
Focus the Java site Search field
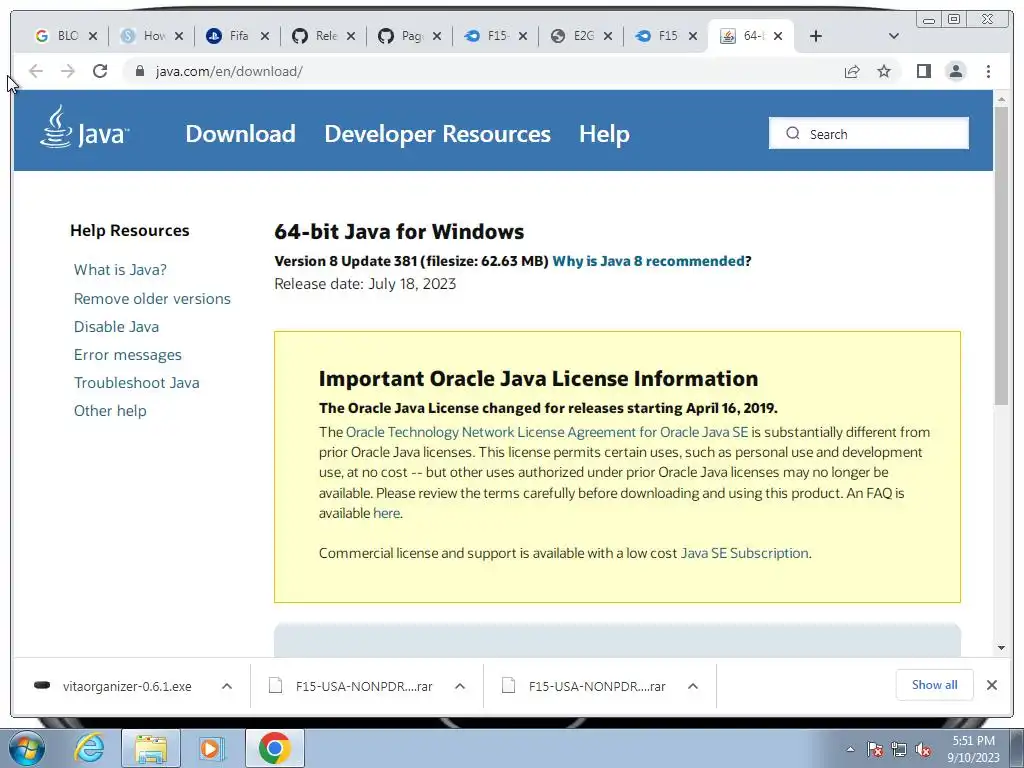(869, 133)
